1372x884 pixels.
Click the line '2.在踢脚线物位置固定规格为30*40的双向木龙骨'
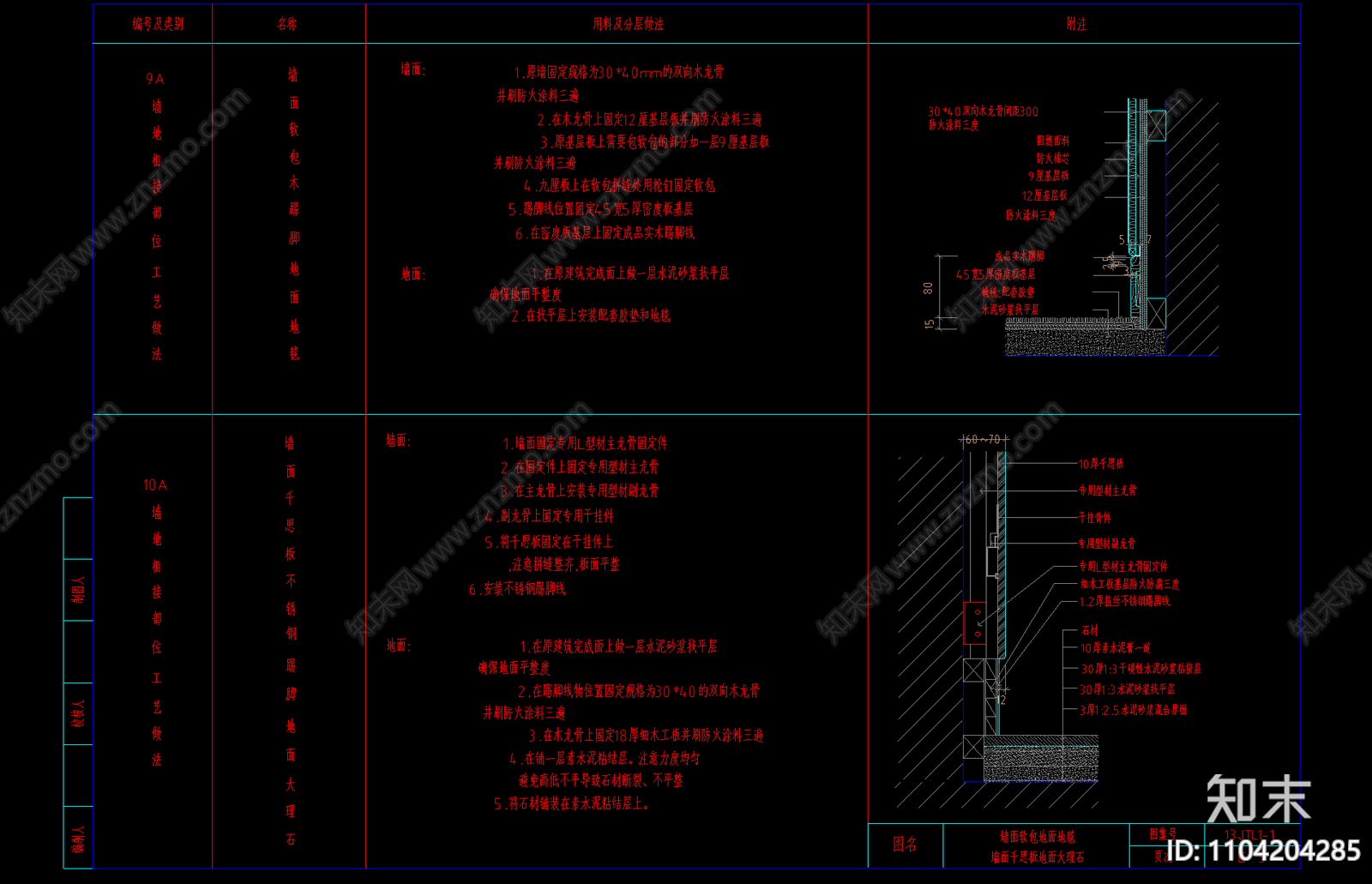click(x=639, y=692)
